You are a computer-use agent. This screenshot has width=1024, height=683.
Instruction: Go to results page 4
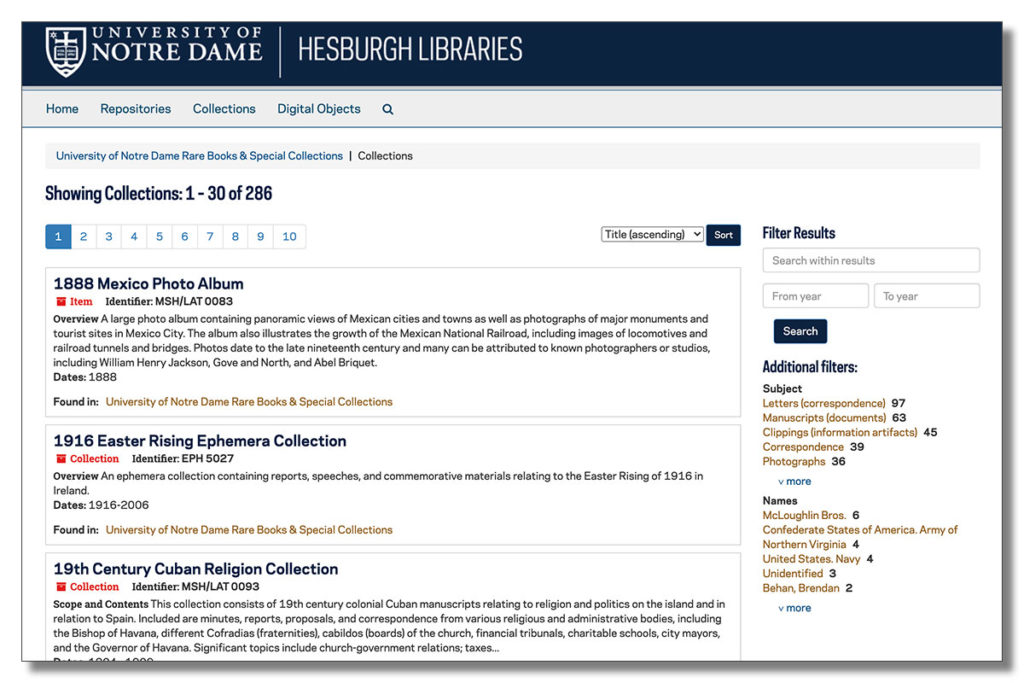[x=134, y=236]
